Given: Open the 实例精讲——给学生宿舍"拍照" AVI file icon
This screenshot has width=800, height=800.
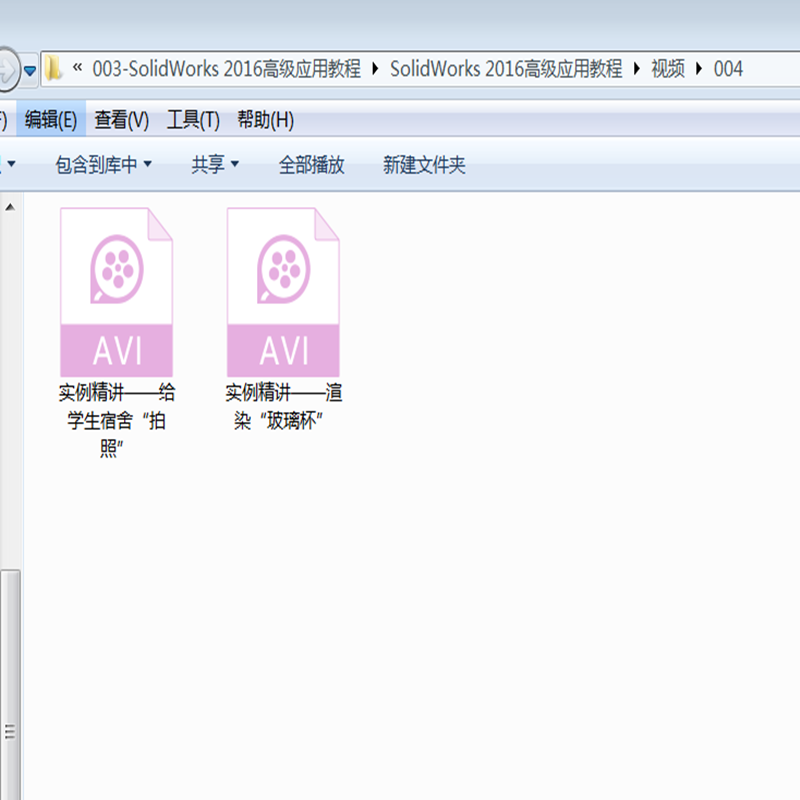Looking at the screenshot, I should [x=116, y=292].
